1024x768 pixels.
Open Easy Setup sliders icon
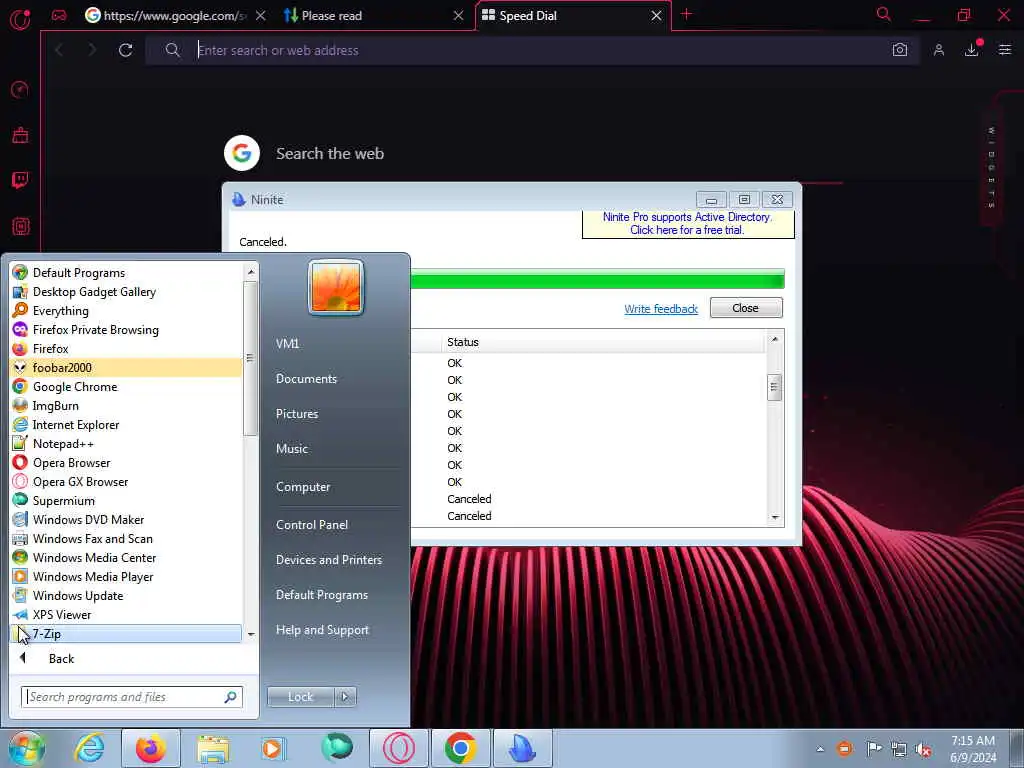pos(1004,50)
